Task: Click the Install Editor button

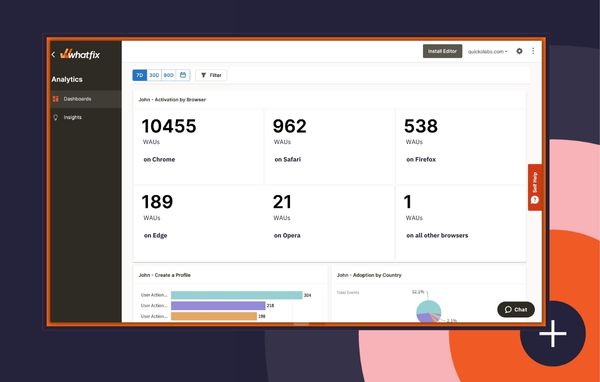Action: coord(442,51)
